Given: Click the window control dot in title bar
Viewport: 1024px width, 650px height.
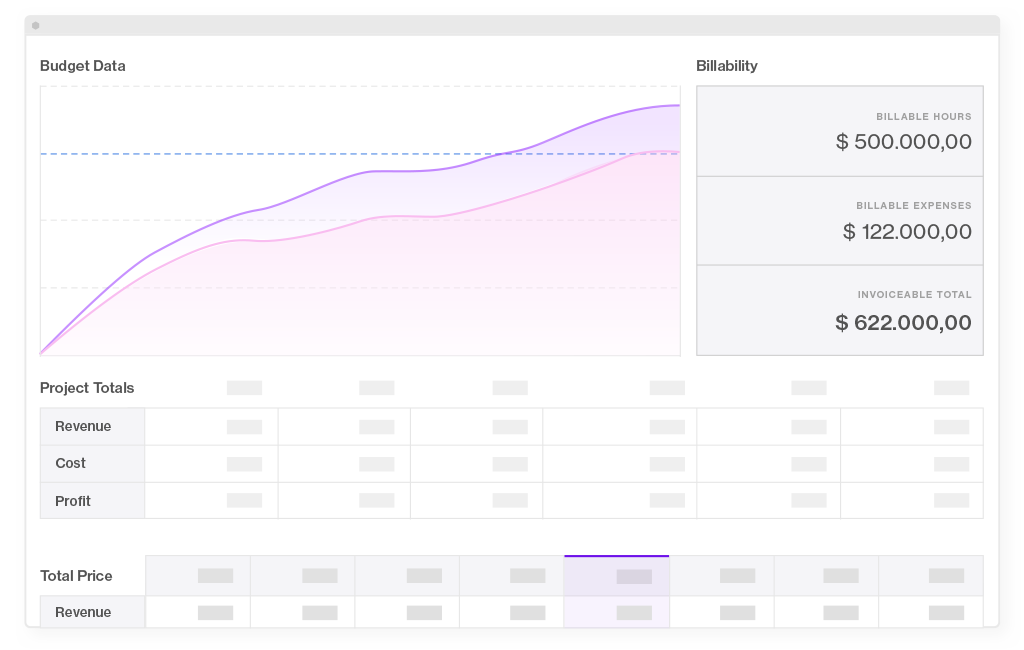Looking at the screenshot, I should pyautogui.click(x=36, y=26).
